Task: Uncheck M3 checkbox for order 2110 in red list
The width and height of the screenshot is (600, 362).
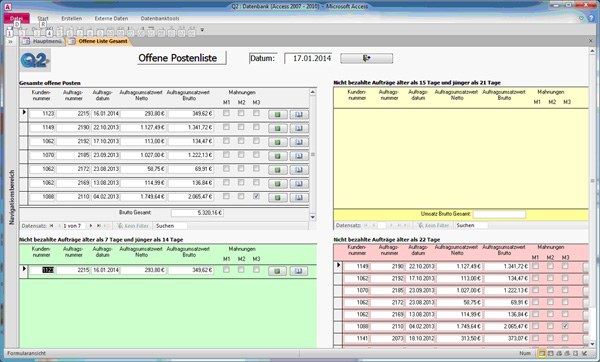Action: (565, 326)
